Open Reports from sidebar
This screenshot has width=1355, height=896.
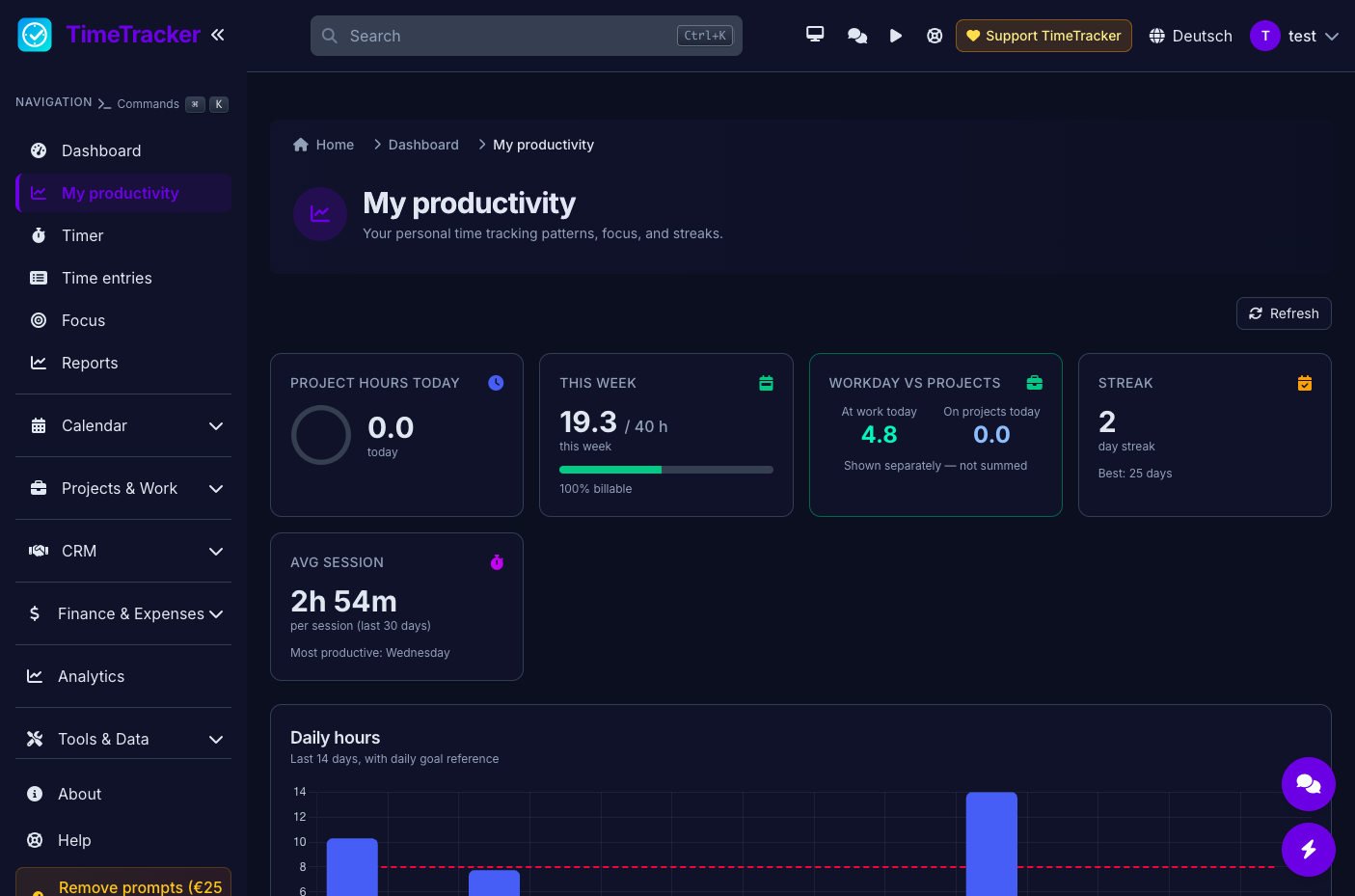tap(123, 363)
